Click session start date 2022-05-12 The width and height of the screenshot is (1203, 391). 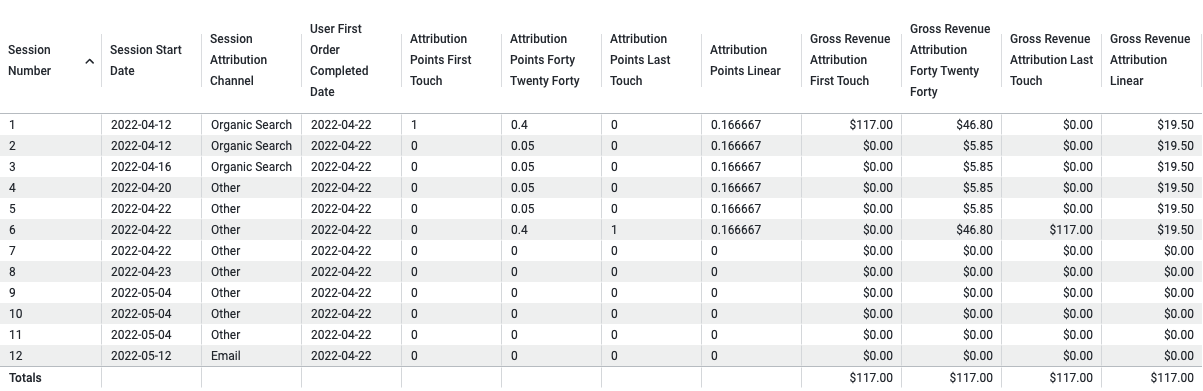[141, 356]
